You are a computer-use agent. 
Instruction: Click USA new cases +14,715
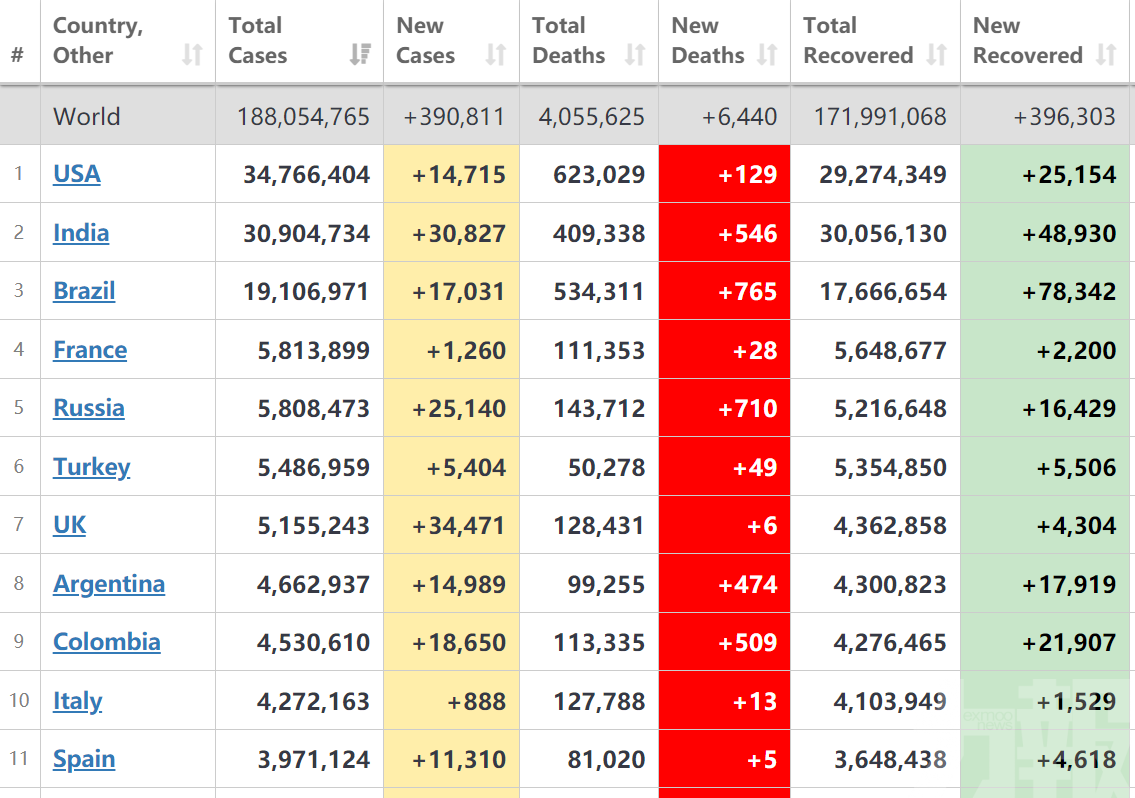tap(458, 175)
